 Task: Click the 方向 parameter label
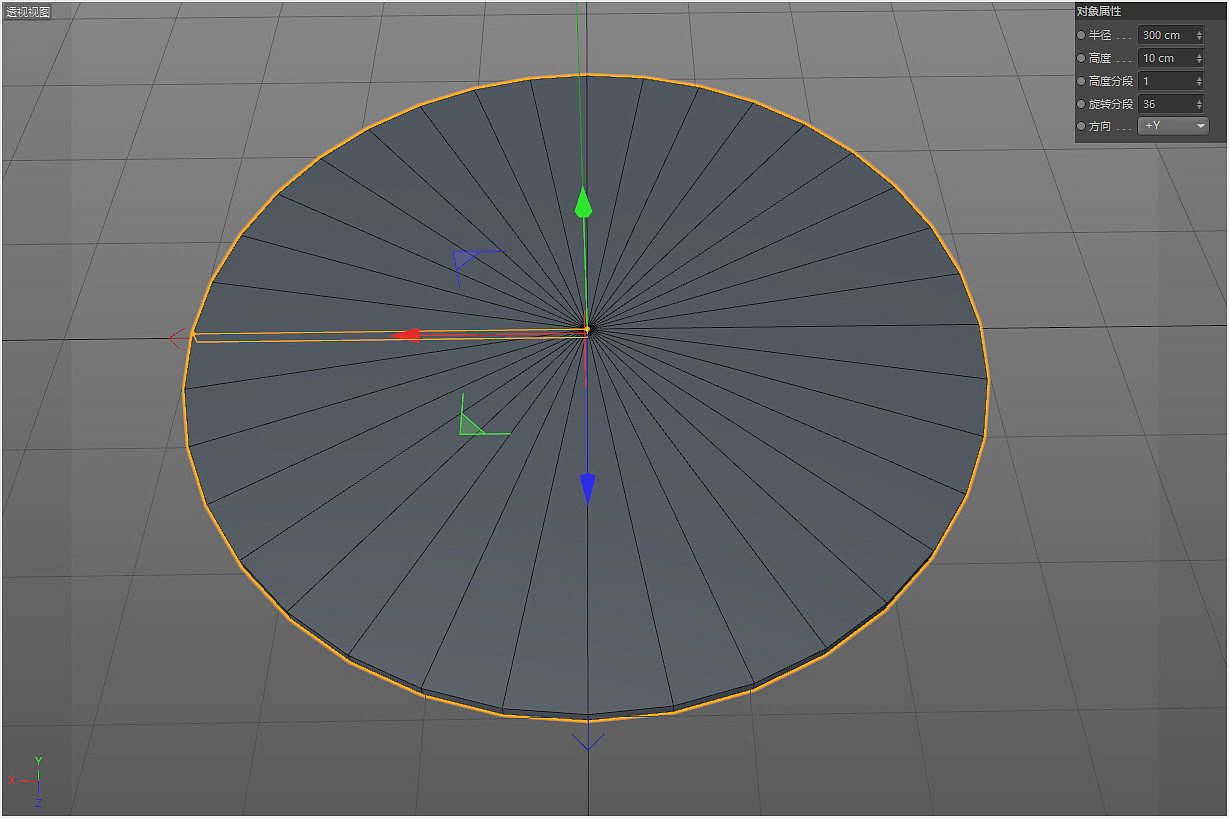1100,127
